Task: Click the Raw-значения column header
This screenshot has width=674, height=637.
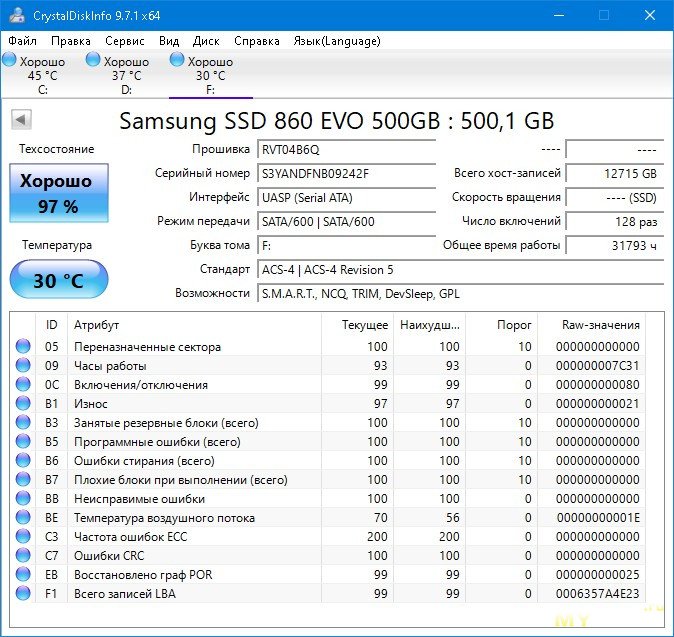Action: click(602, 325)
